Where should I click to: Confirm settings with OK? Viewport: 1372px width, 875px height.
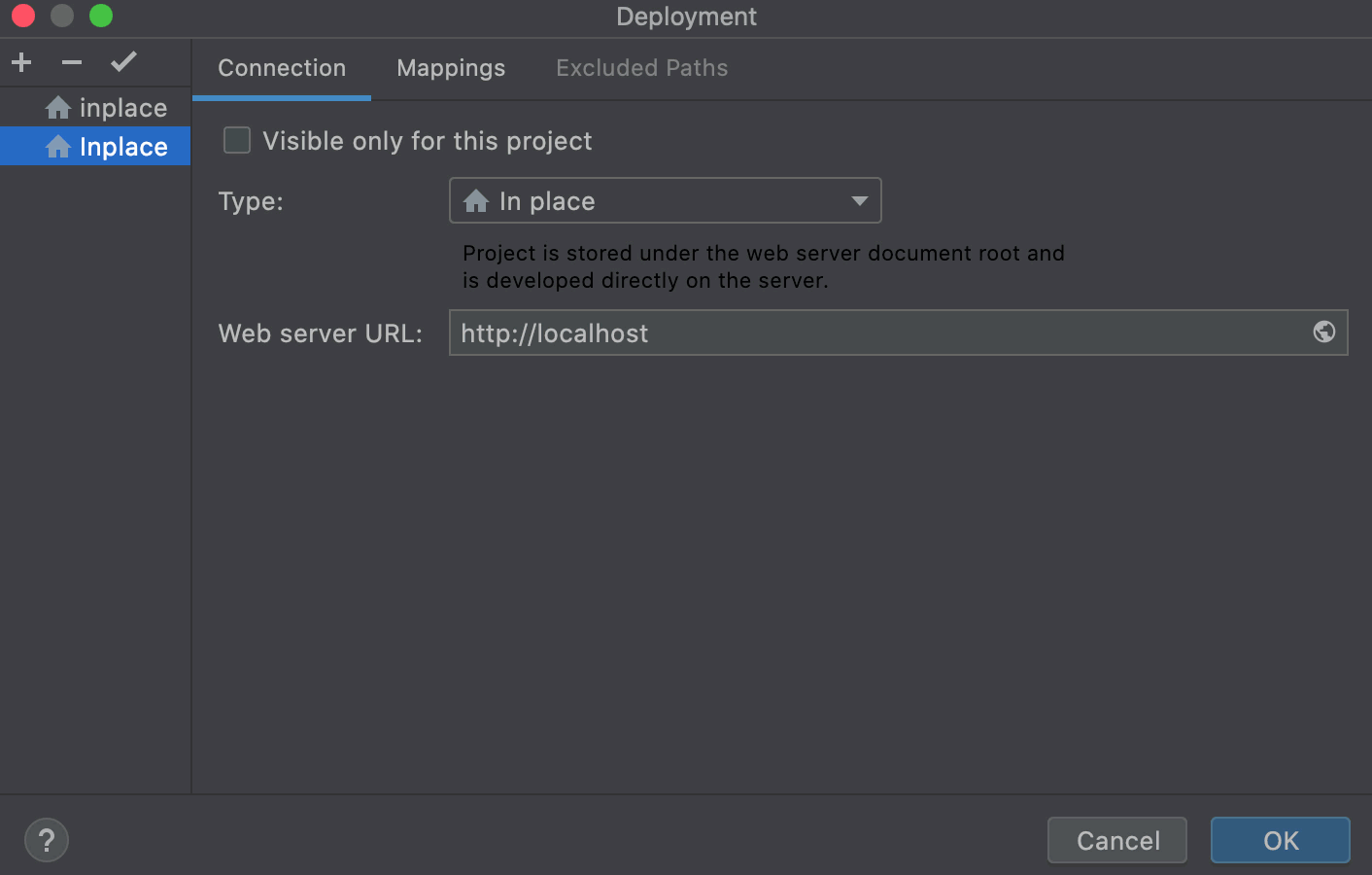click(1280, 840)
